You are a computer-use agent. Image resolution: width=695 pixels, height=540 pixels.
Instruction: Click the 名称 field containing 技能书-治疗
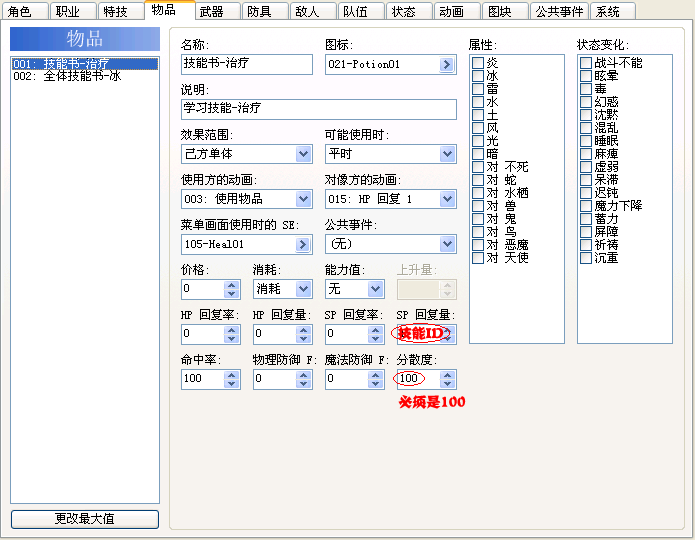tap(247, 64)
